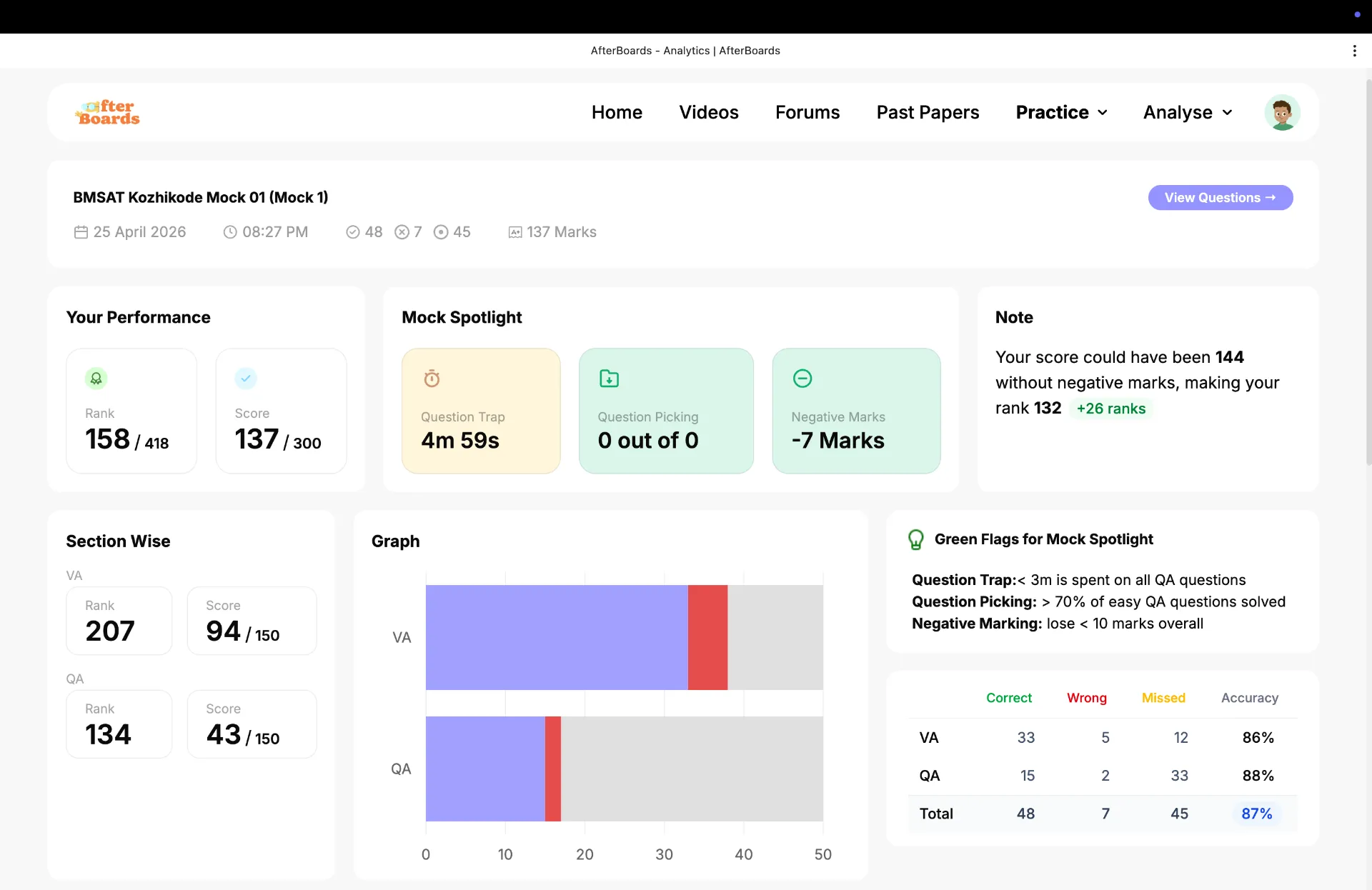Click the purple correct bar for VA

[557, 637]
